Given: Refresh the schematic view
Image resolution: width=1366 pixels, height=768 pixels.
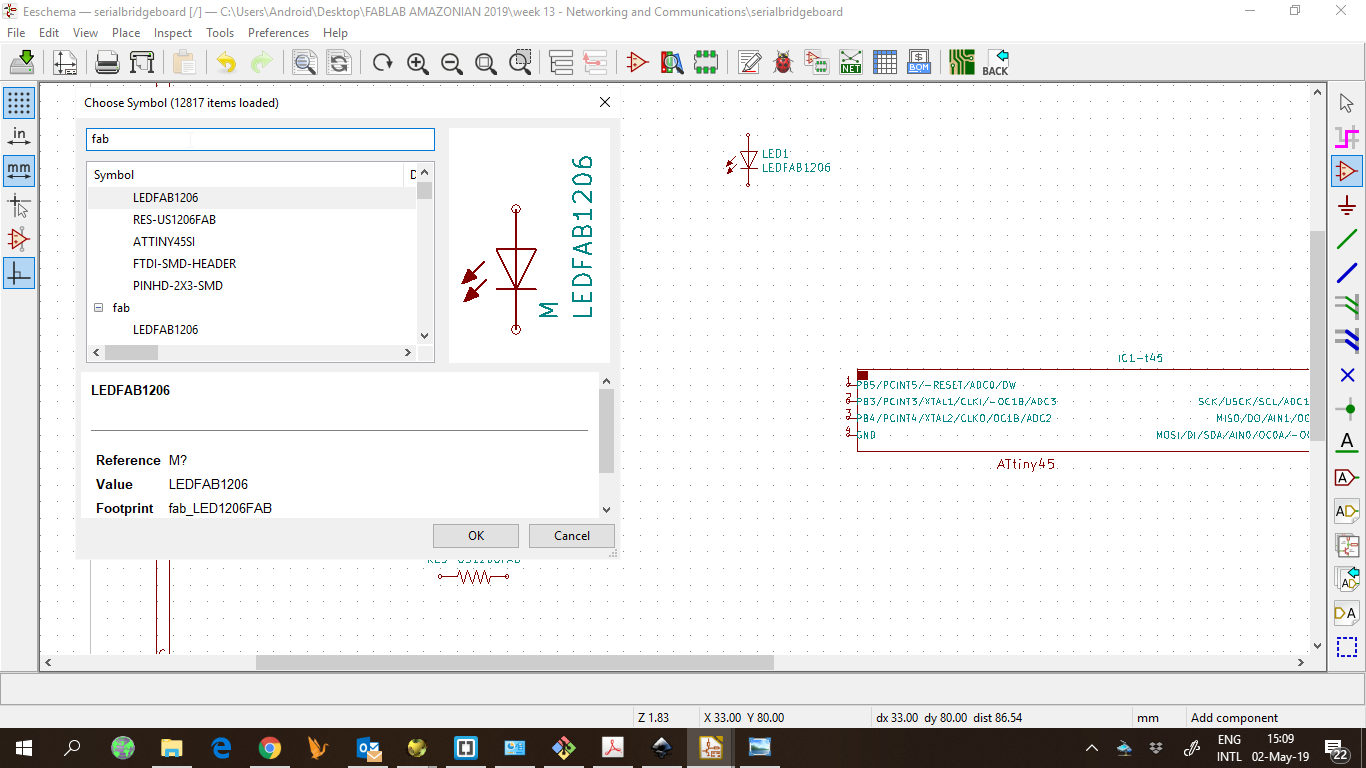Looking at the screenshot, I should pos(383,63).
